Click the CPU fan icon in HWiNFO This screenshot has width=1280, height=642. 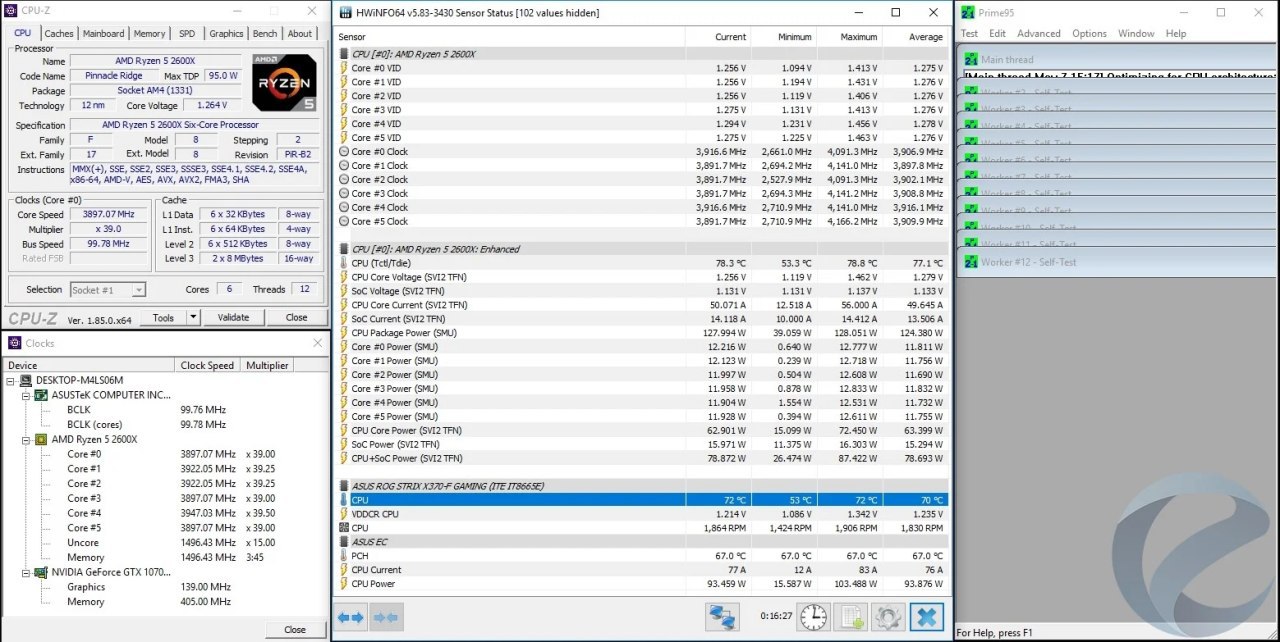pos(343,527)
